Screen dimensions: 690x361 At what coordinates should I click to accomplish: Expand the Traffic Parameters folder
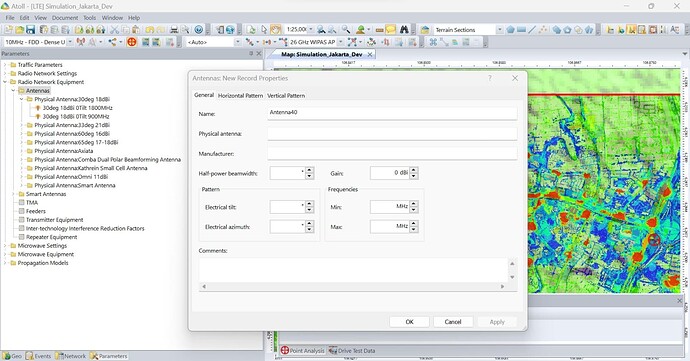coord(5,65)
